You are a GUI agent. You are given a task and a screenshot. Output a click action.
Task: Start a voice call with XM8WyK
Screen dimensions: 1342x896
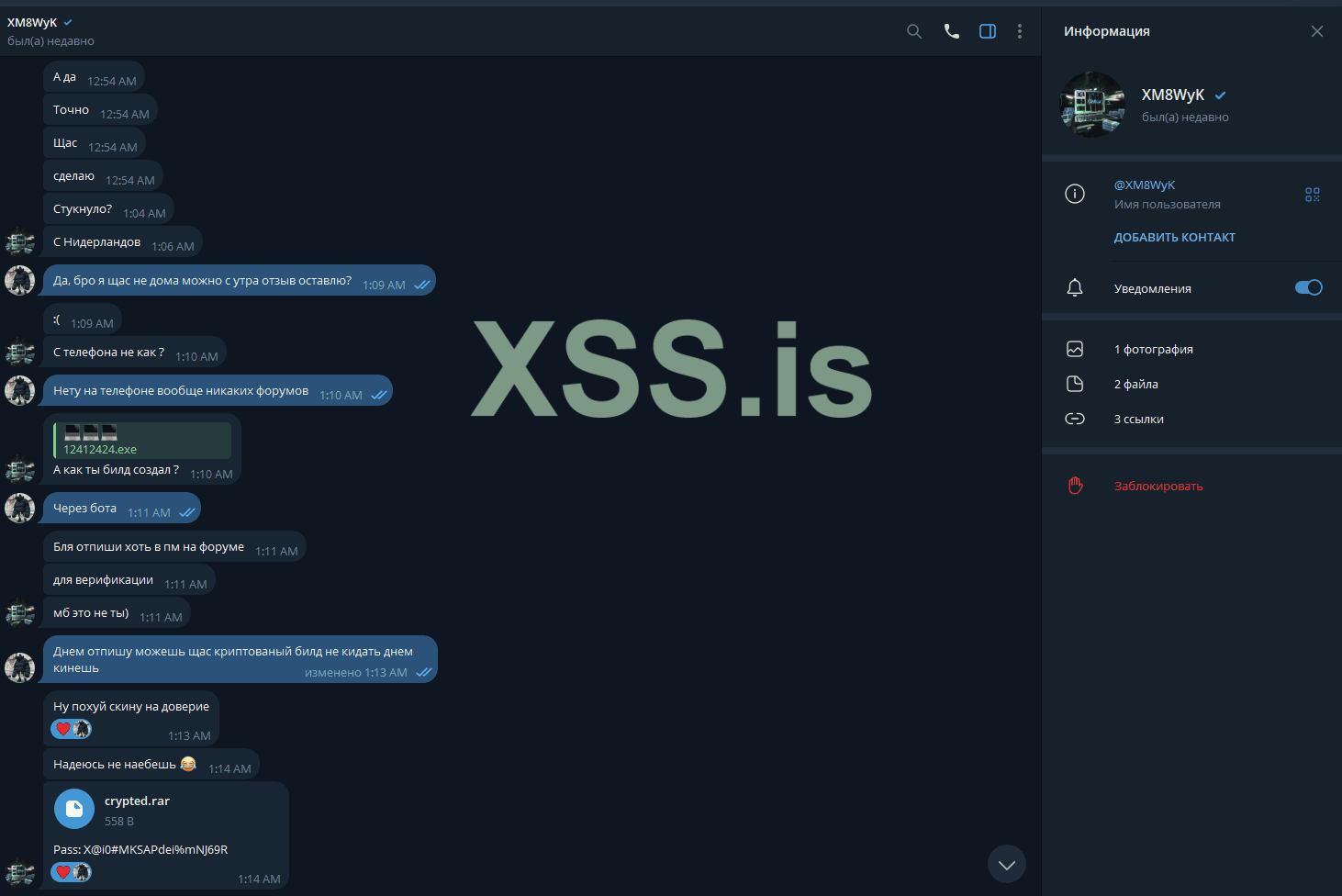point(952,31)
